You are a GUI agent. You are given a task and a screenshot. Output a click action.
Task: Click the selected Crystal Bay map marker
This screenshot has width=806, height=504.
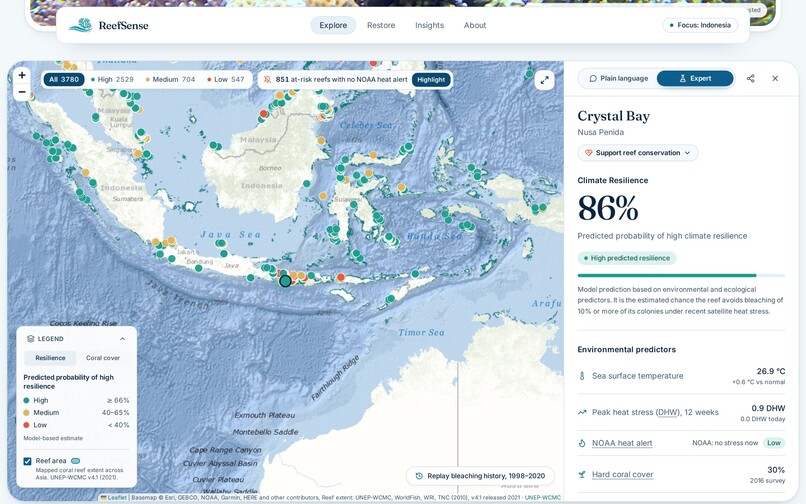pyautogui.click(x=285, y=281)
